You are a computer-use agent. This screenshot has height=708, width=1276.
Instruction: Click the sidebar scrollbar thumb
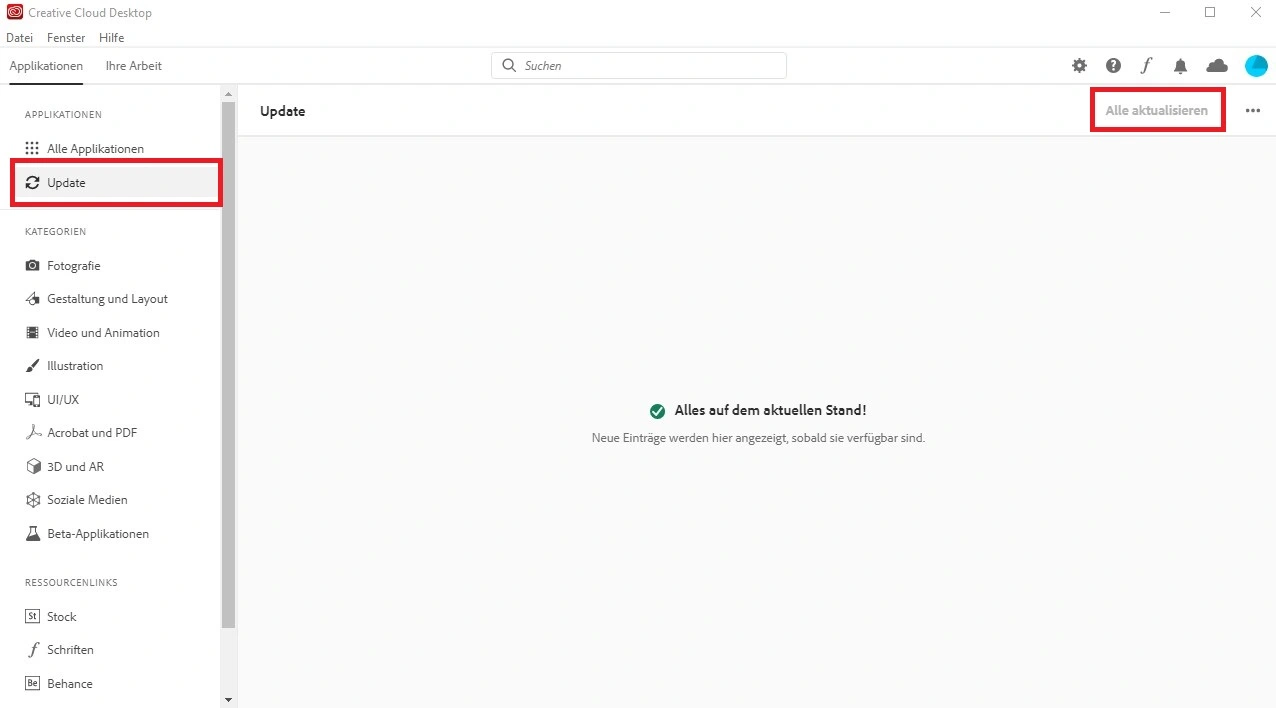(x=228, y=363)
